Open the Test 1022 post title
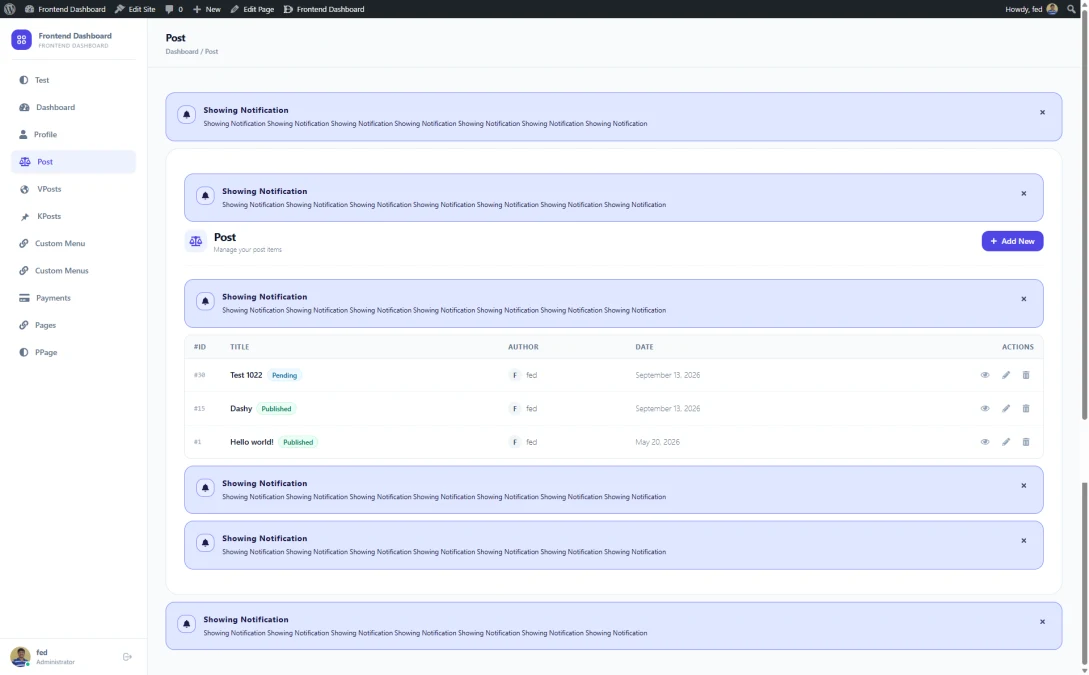The width and height of the screenshot is (1089, 675). [246, 375]
